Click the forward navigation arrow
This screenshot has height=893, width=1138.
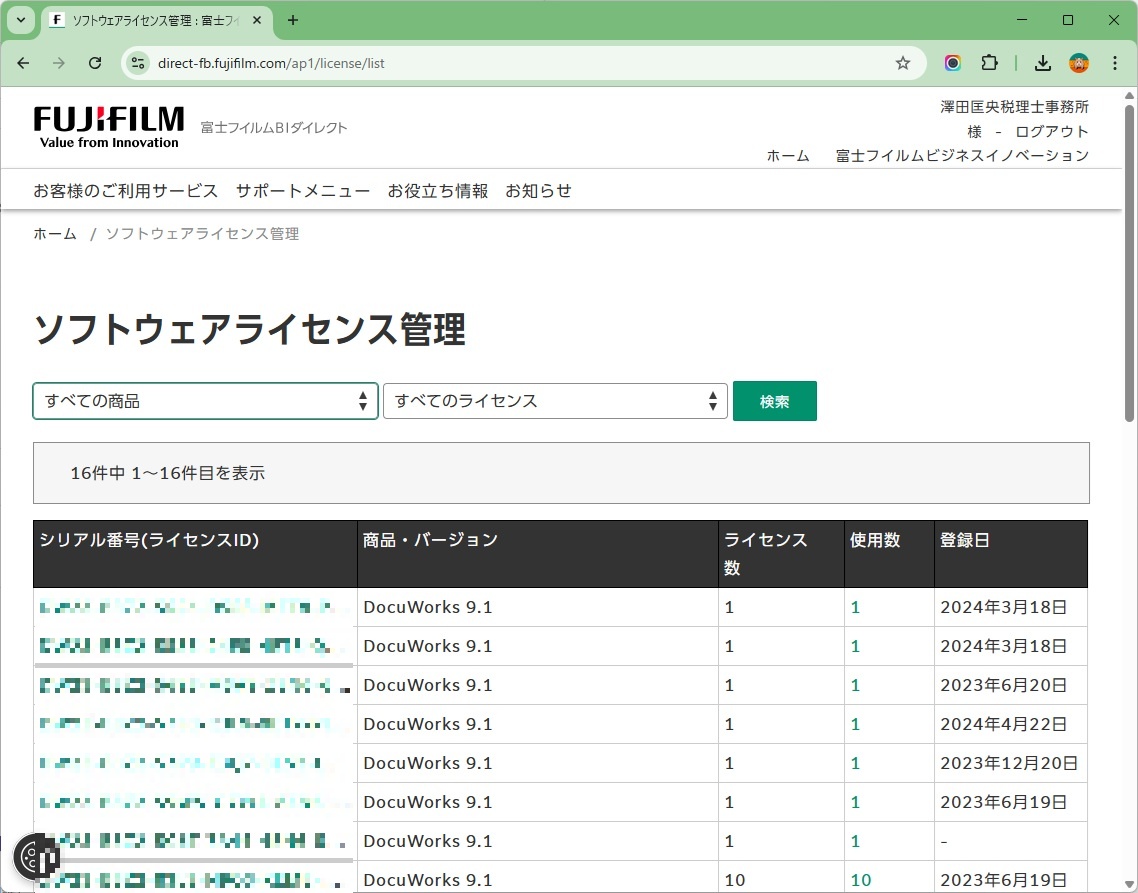59,62
